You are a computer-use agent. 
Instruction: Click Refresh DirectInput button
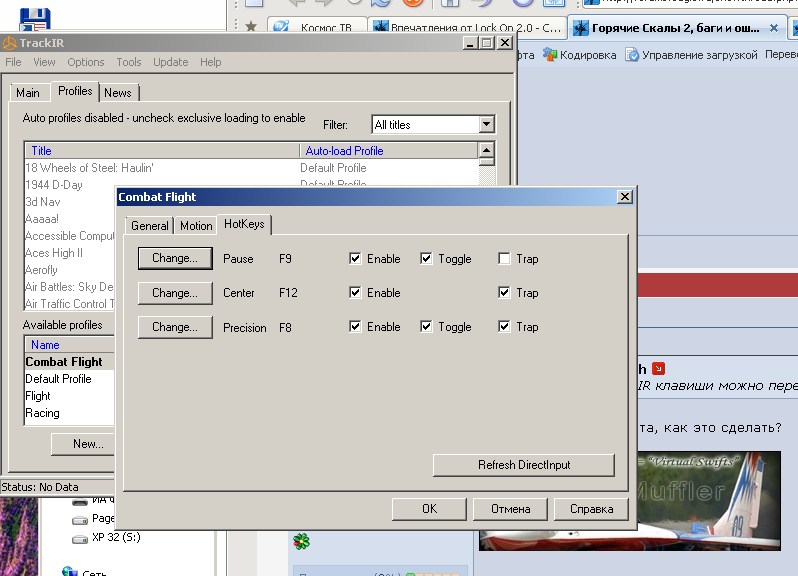tap(524, 465)
